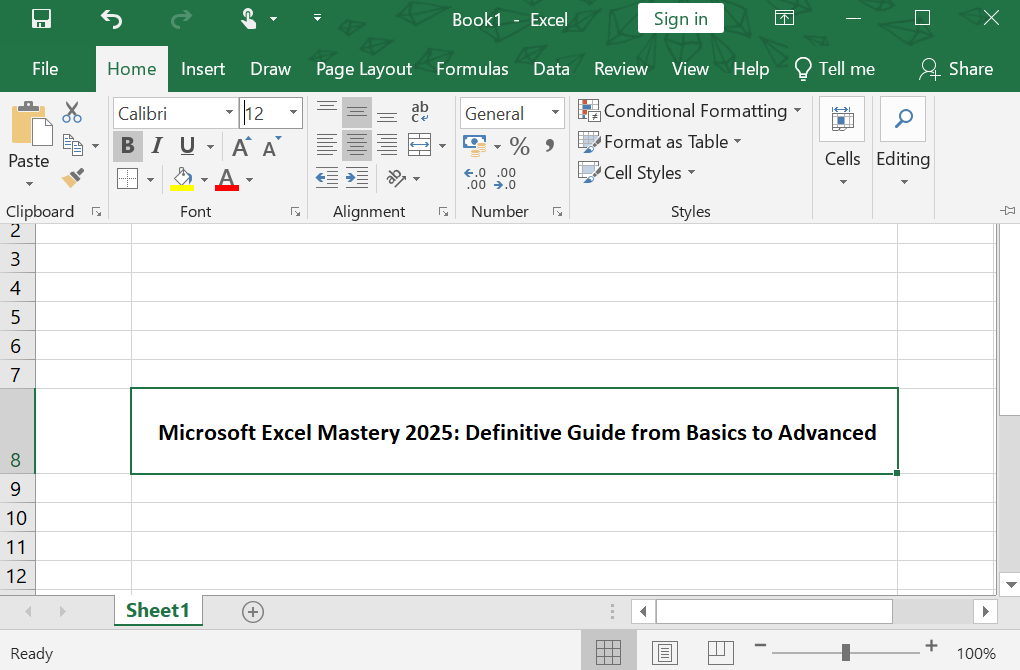The width and height of the screenshot is (1020, 670).
Task: Toggle Middle Align vertical alignment
Action: point(357,113)
